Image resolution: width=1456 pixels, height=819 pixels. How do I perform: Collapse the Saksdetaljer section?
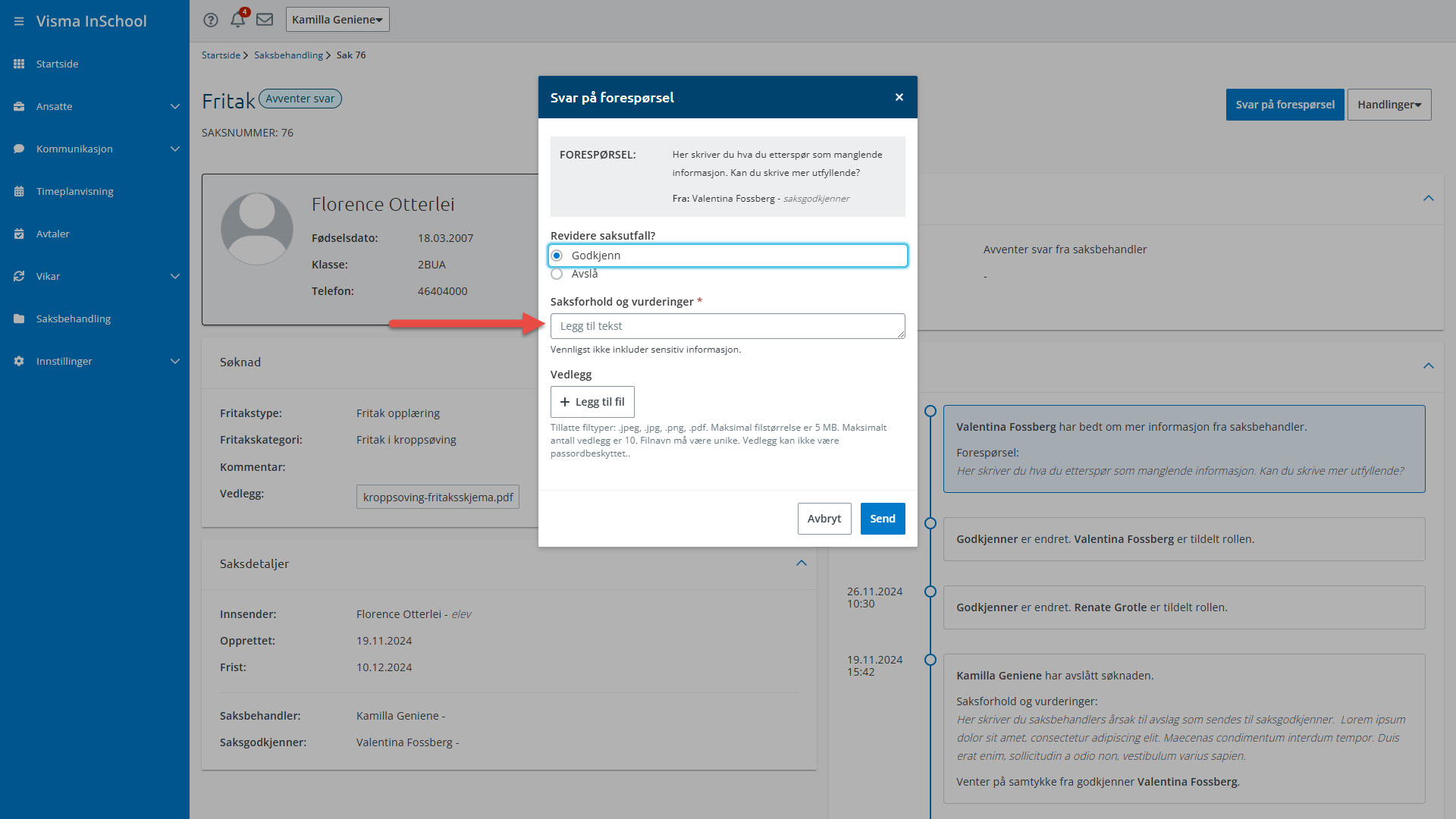802,563
